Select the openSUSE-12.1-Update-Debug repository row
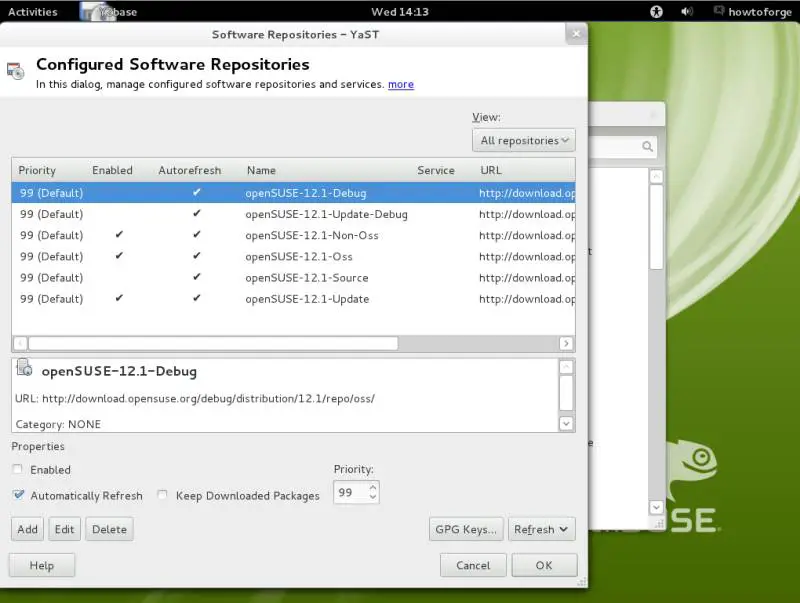Screen dimensions: 800x603 coord(293,214)
